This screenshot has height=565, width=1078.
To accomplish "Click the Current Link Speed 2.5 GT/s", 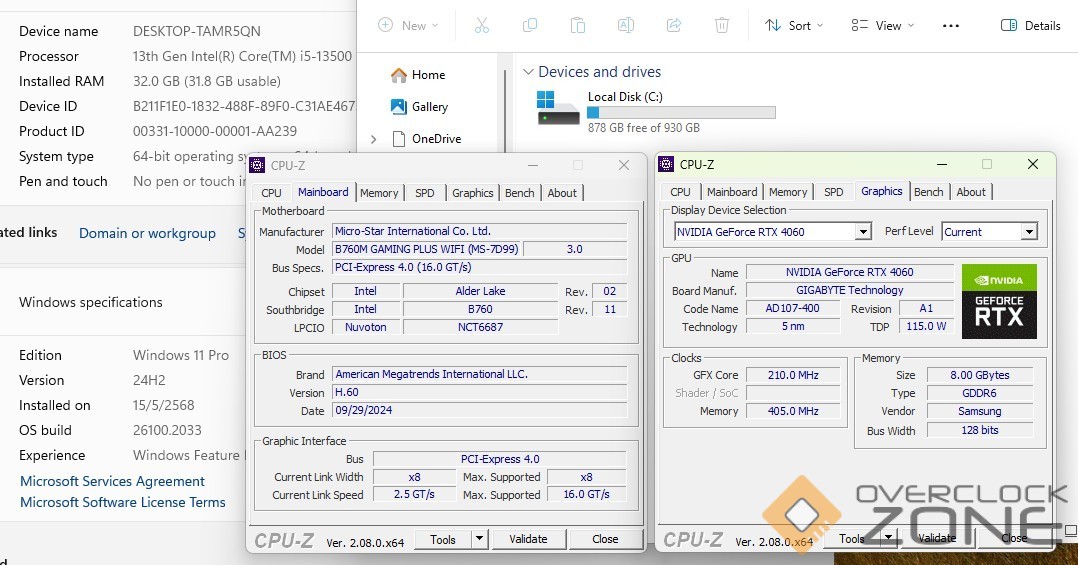I will coord(414,494).
